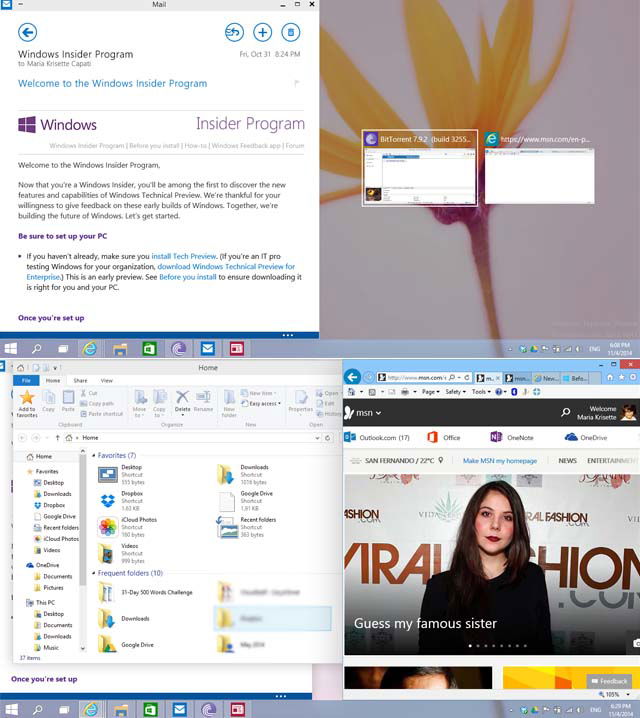This screenshot has width=640, height=718.
Task: Expand the Easy access dropdown
Action: pyautogui.click(x=261, y=403)
